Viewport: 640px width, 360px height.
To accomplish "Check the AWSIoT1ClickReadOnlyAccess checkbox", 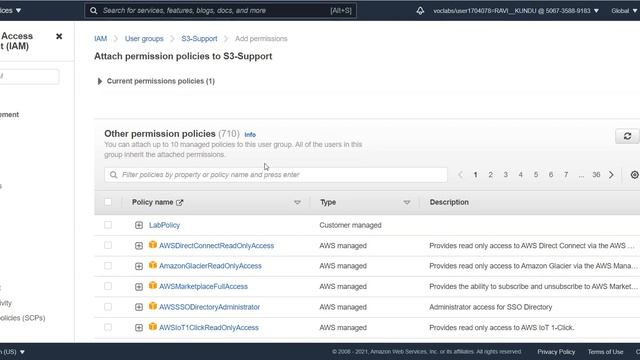I will [x=108, y=327].
